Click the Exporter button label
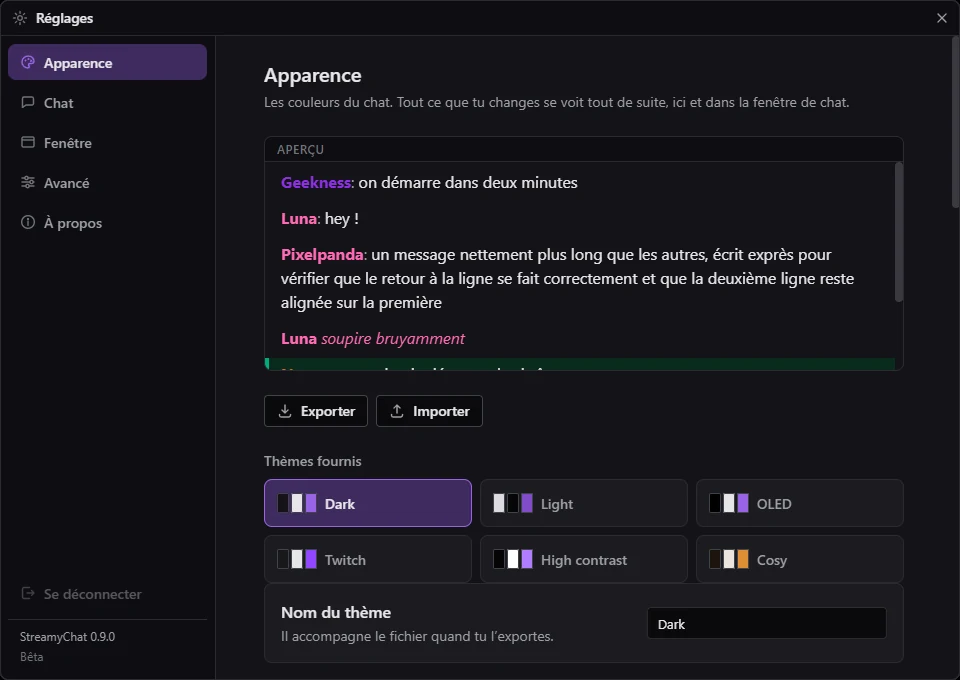 (x=328, y=411)
